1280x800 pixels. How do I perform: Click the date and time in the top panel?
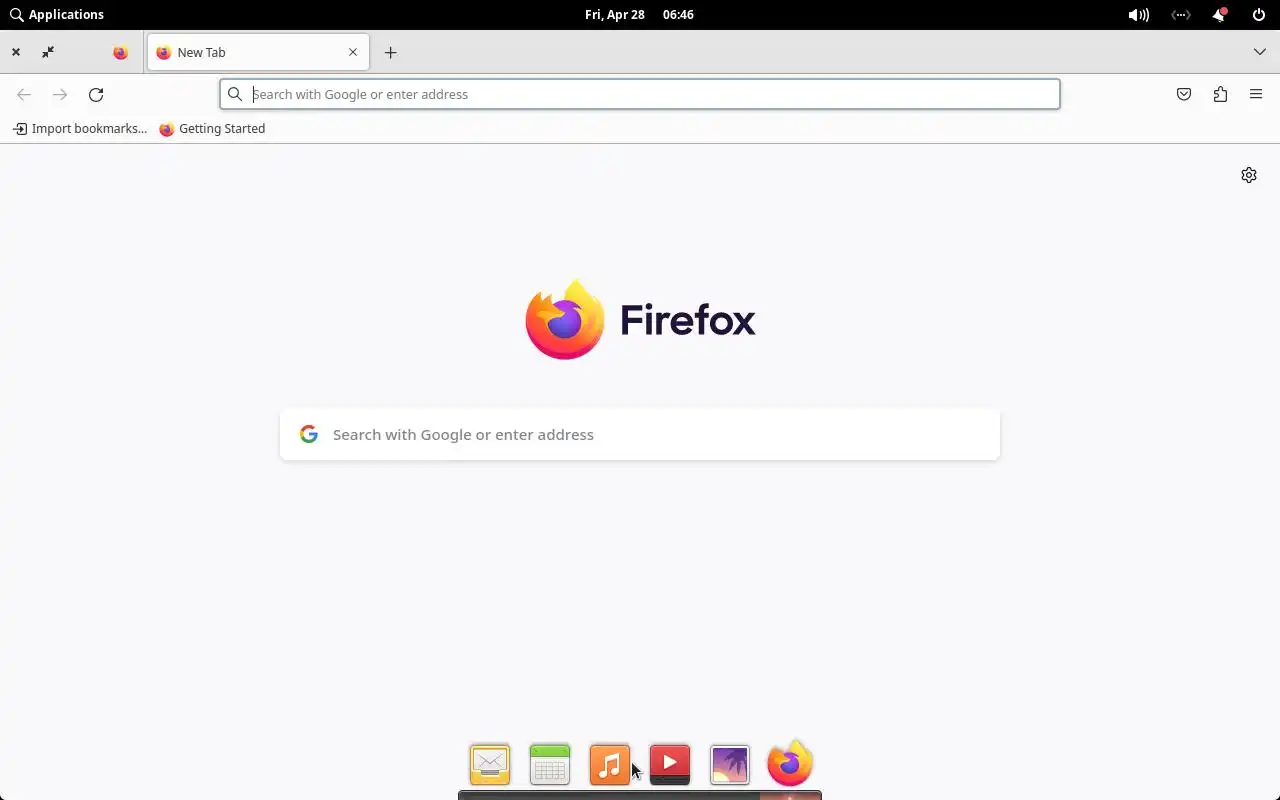point(639,15)
